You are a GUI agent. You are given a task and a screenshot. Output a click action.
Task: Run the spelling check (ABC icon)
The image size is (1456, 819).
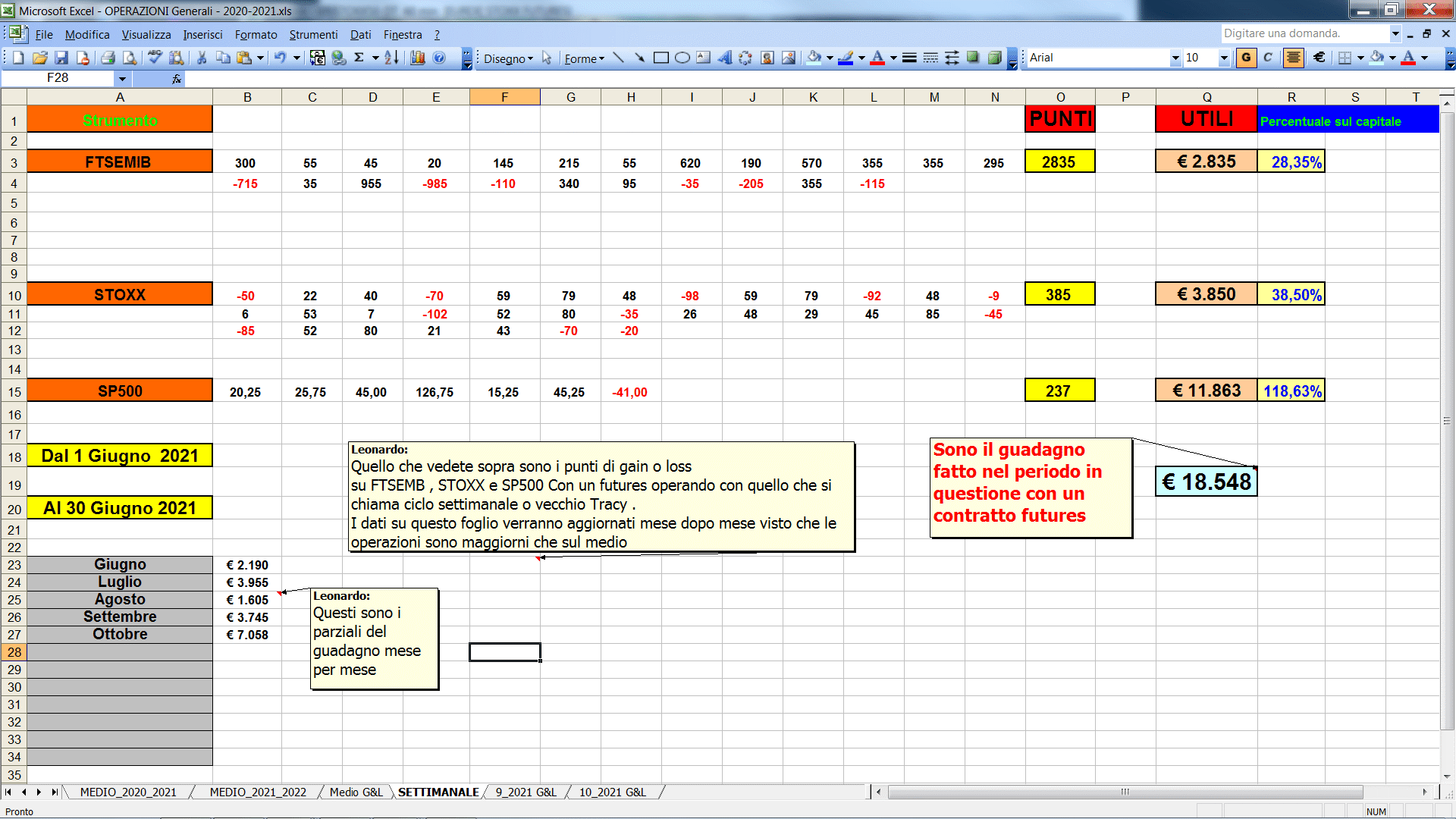[155, 58]
